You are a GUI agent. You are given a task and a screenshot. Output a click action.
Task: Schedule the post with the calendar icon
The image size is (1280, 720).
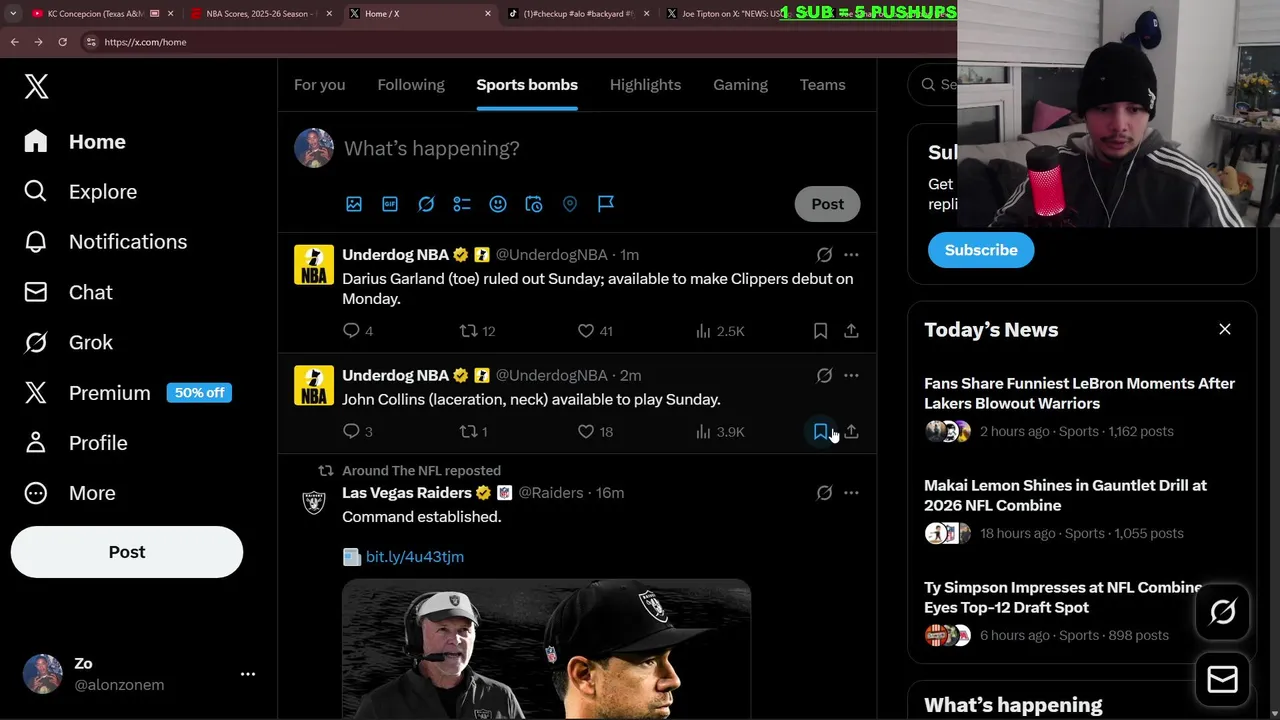(x=534, y=204)
